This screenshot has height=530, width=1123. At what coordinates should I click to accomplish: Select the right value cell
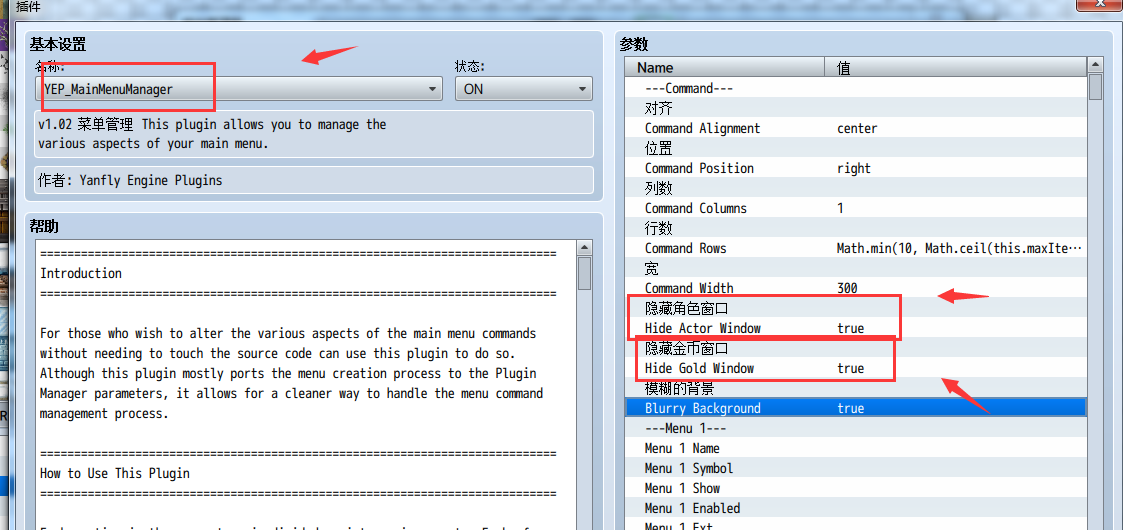(x=854, y=169)
